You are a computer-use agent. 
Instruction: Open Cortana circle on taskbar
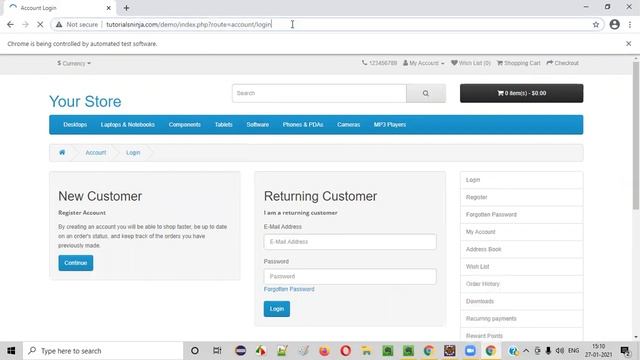(x=195, y=351)
